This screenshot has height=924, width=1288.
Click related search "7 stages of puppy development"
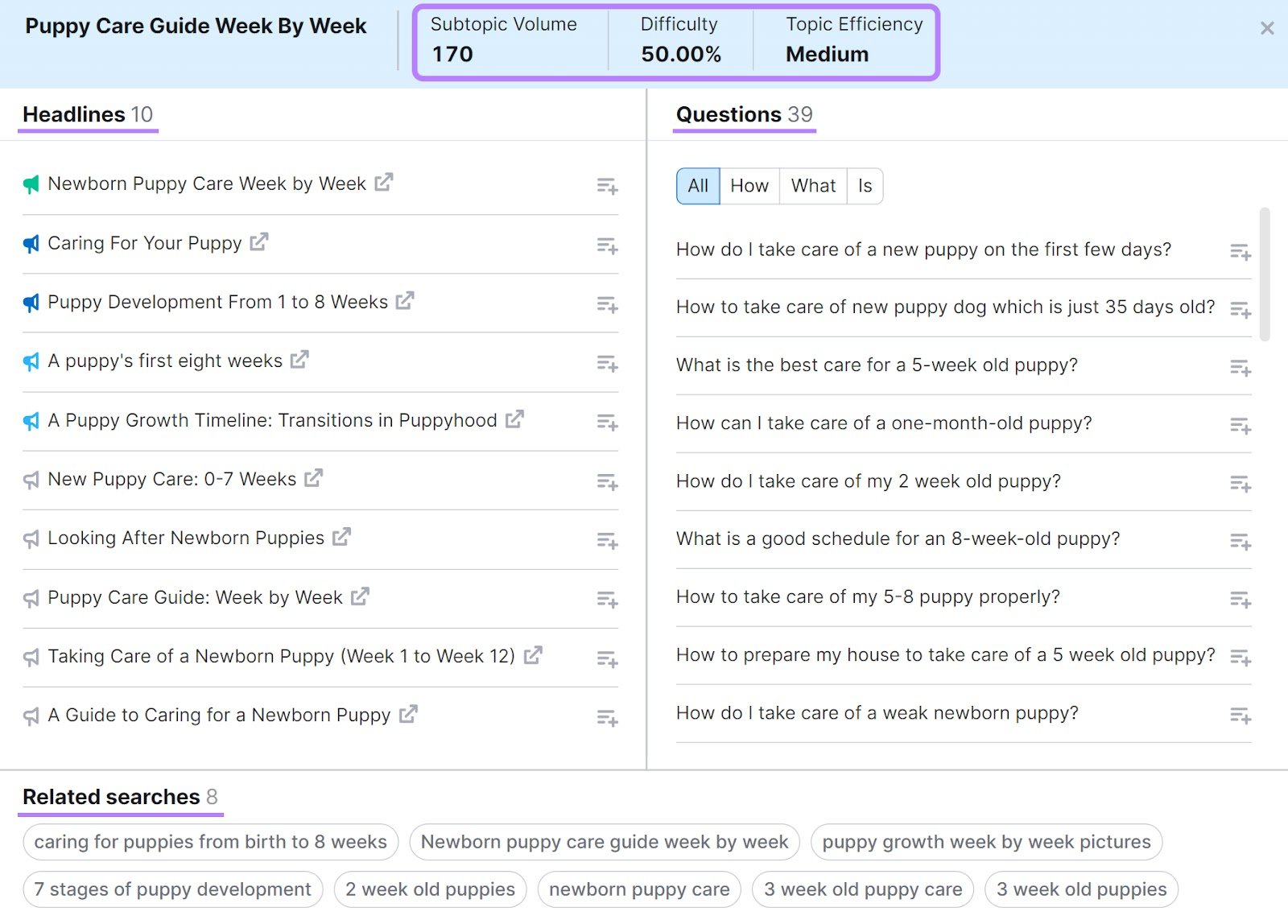[171, 889]
